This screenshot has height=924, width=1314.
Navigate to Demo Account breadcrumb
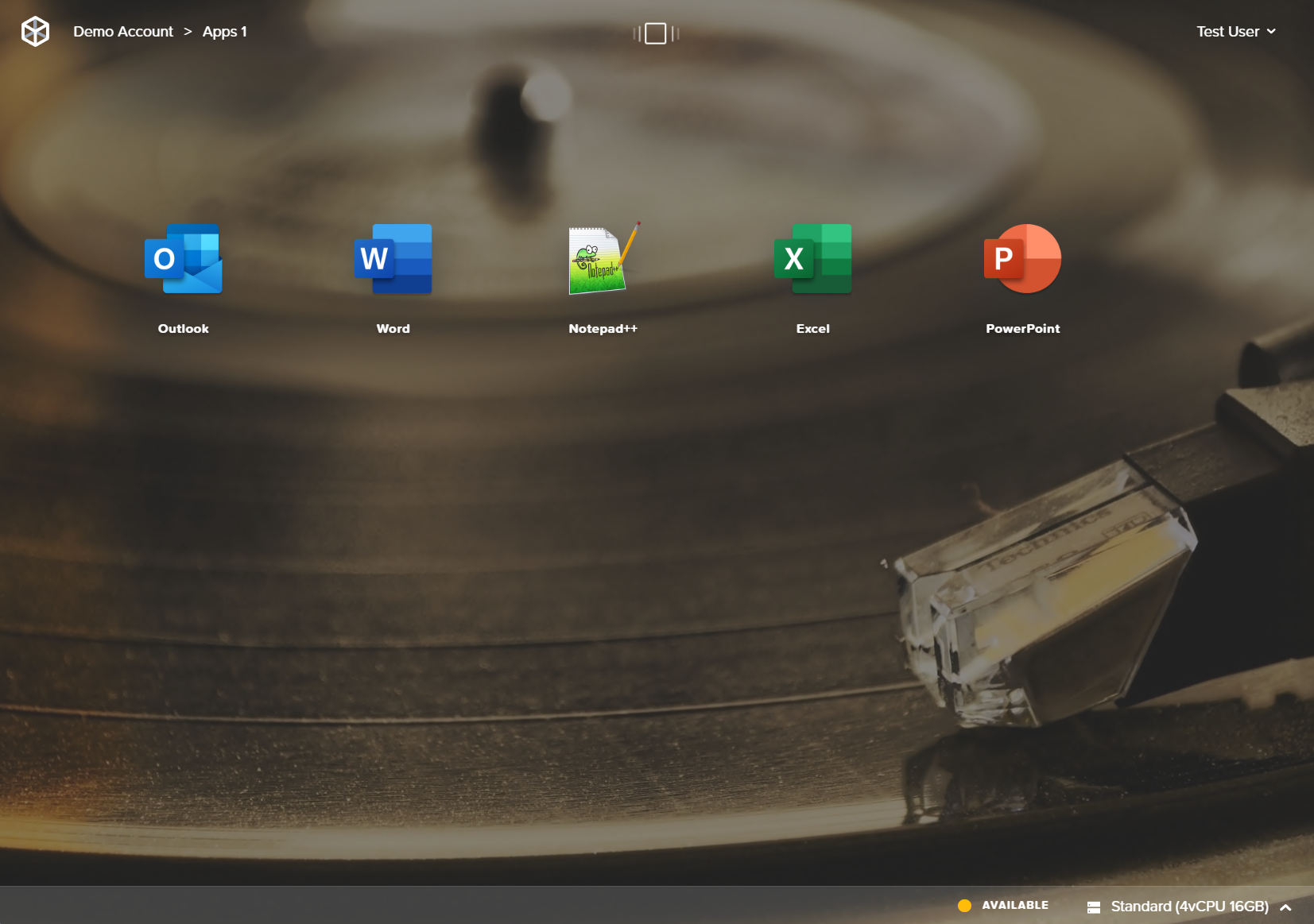(x=123, y=31)
